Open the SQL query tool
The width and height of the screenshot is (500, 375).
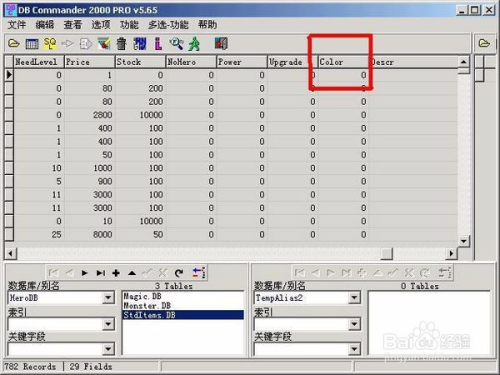(x=50, y=44)
